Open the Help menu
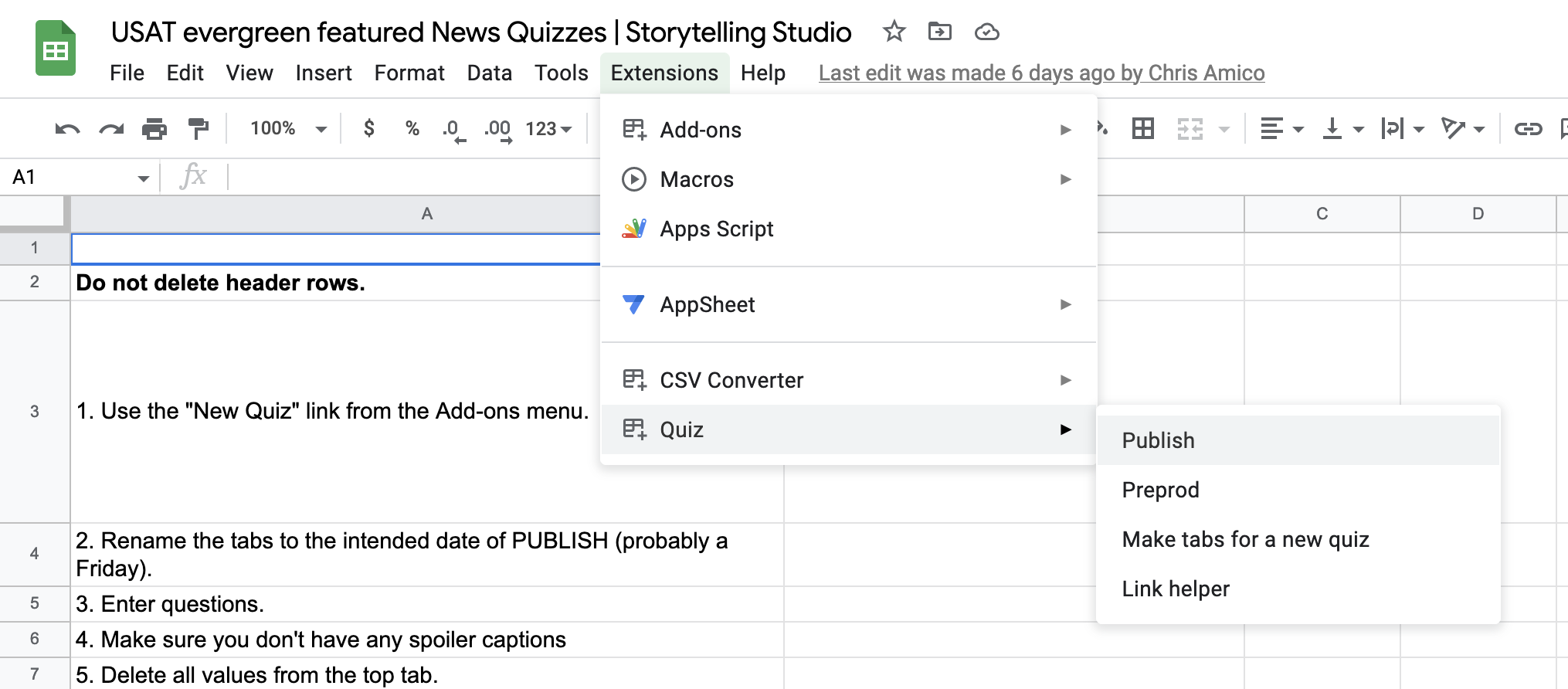 (763, 73)
